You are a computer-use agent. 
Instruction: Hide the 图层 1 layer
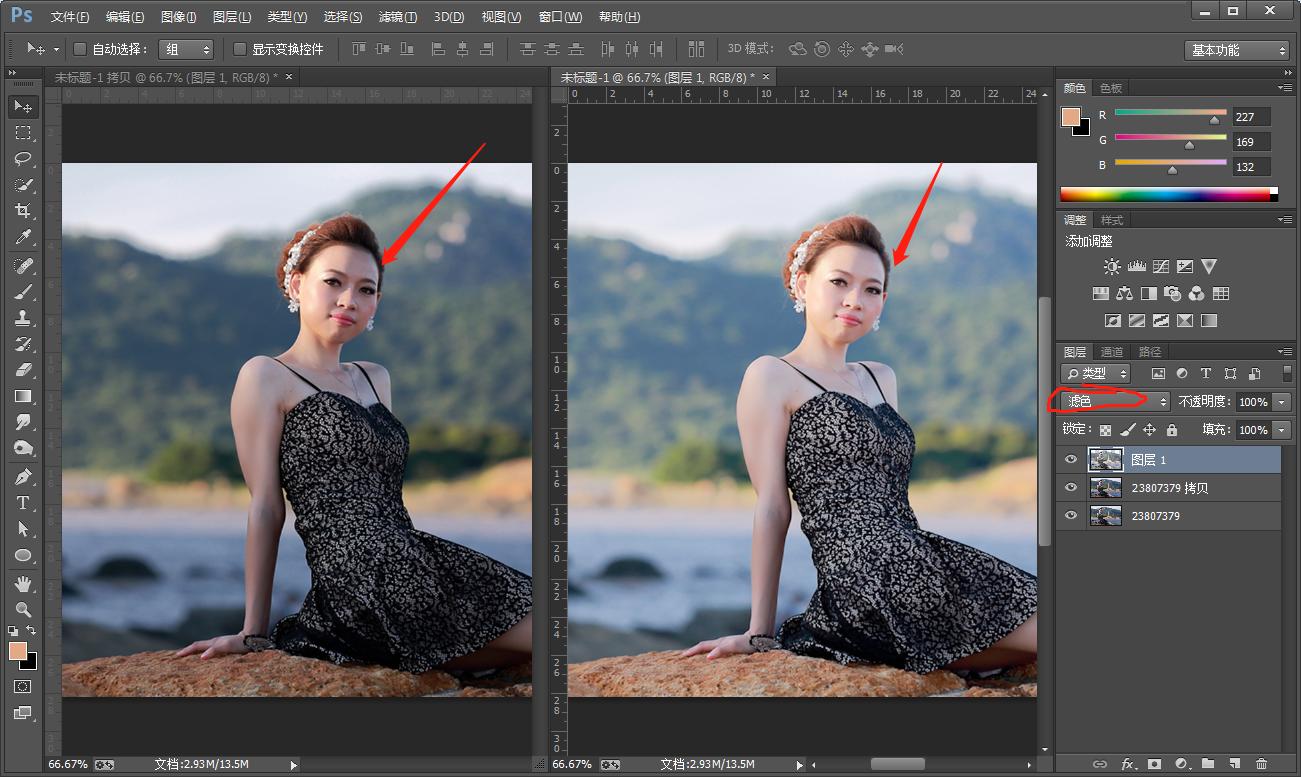point(1071,460)
